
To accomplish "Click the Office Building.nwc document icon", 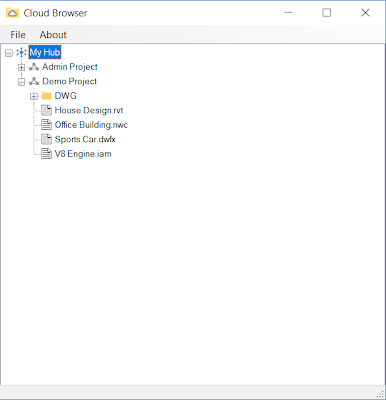I will (x=46, y=125).
